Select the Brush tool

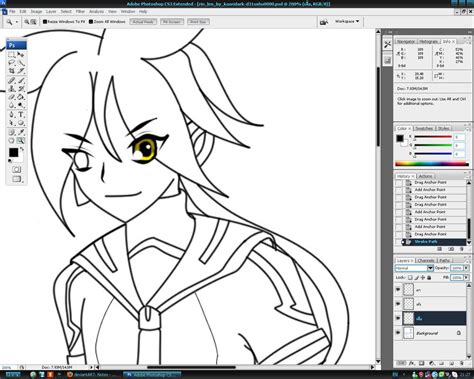click(x=21, y=80)
